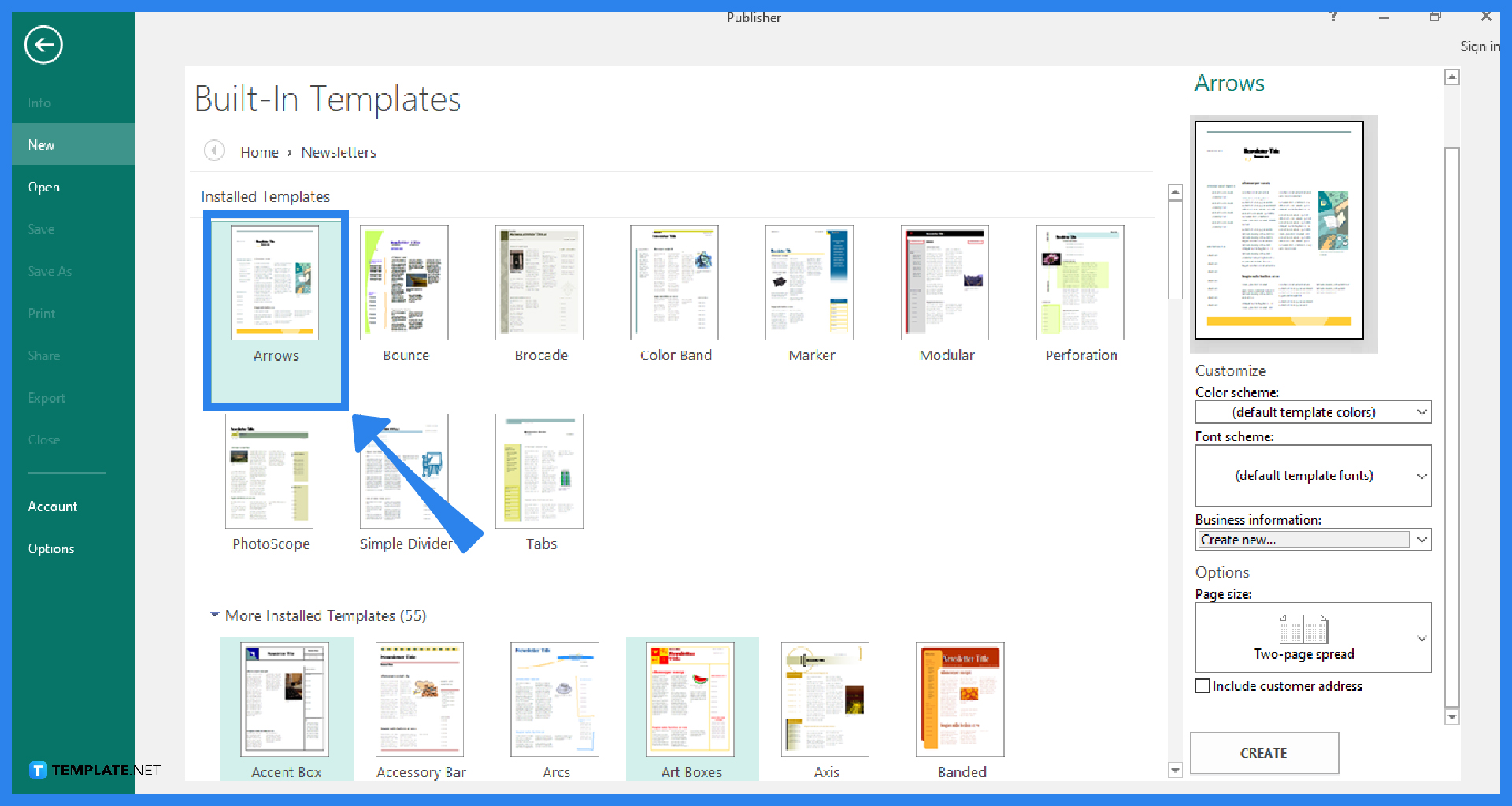The height and width of the screenshot is (806, 1512).
Task: Collapse More Installed Templates section
Action: (x=214, y=615)
